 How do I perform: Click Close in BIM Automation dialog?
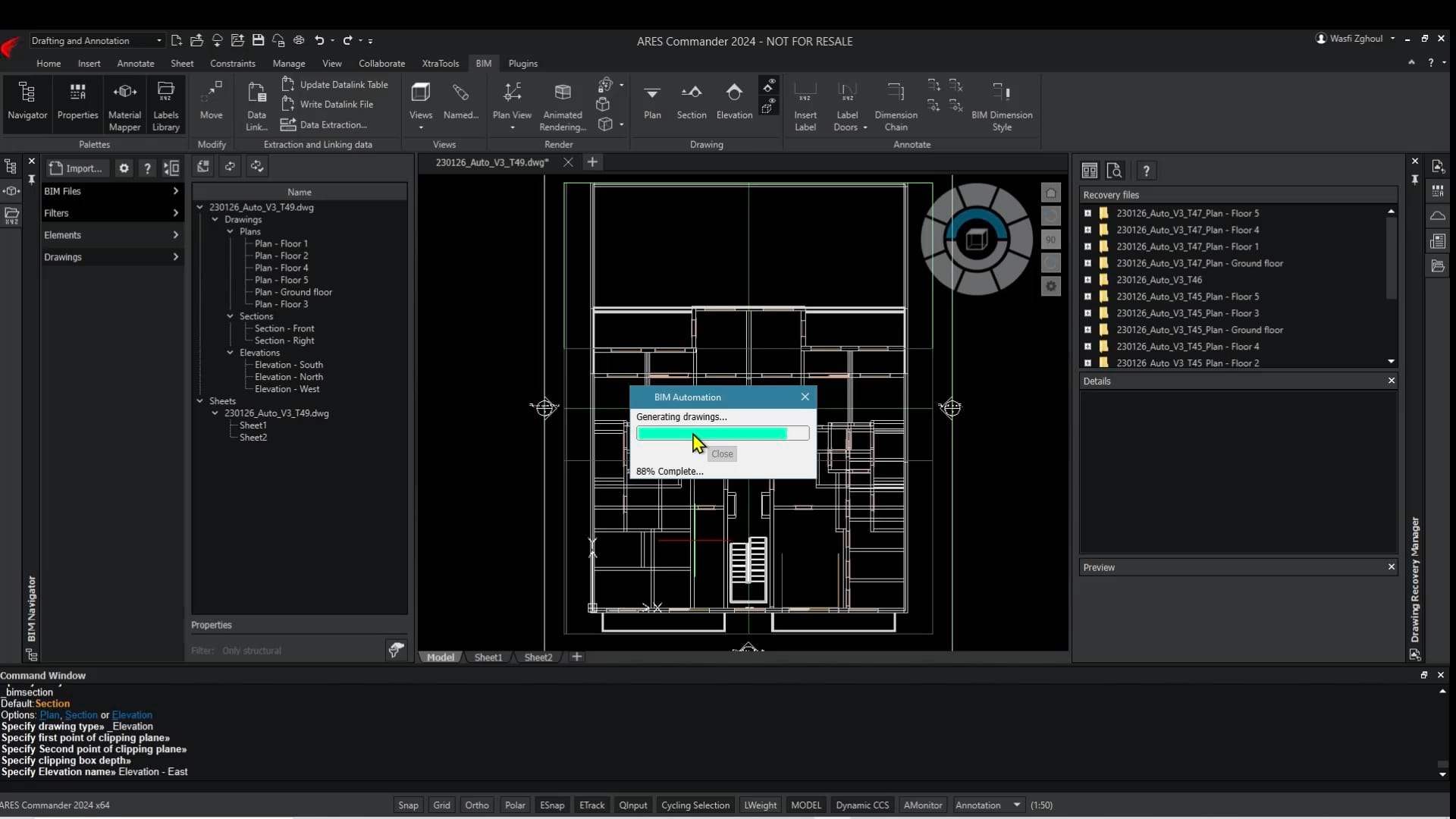coord(722,454)
